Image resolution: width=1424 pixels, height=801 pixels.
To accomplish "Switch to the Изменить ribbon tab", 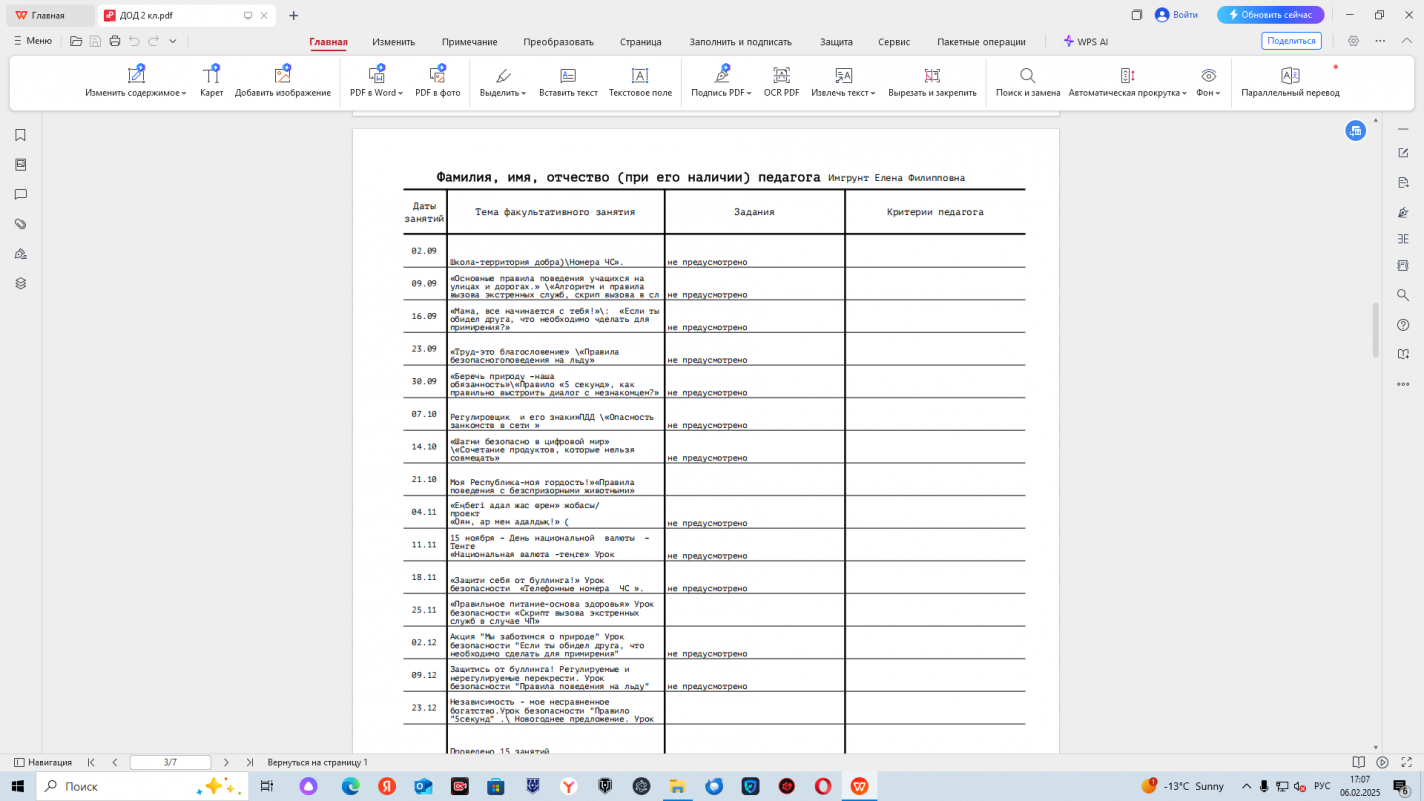I will (x=393, y=42).
